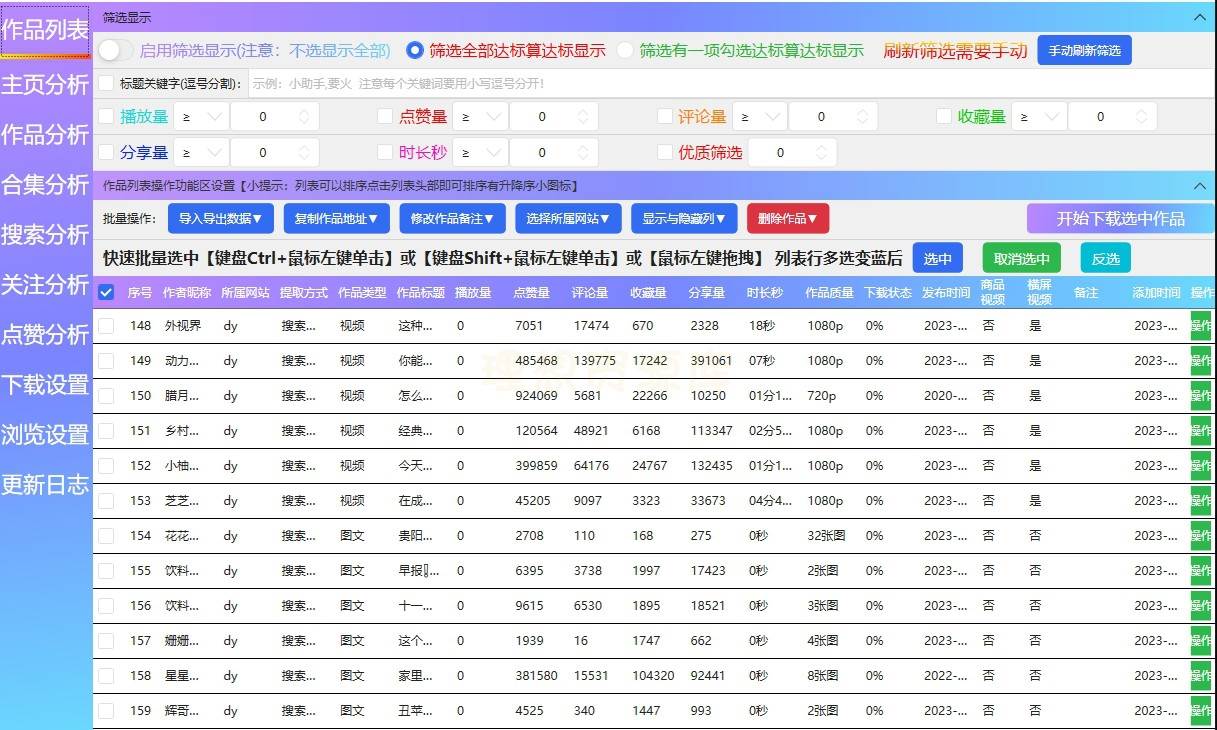Viewport: 1217px width, 730px height.
Task: Enable the 播放量 filter checkbox
Action: pyautogui.click(x=105, y=116)
